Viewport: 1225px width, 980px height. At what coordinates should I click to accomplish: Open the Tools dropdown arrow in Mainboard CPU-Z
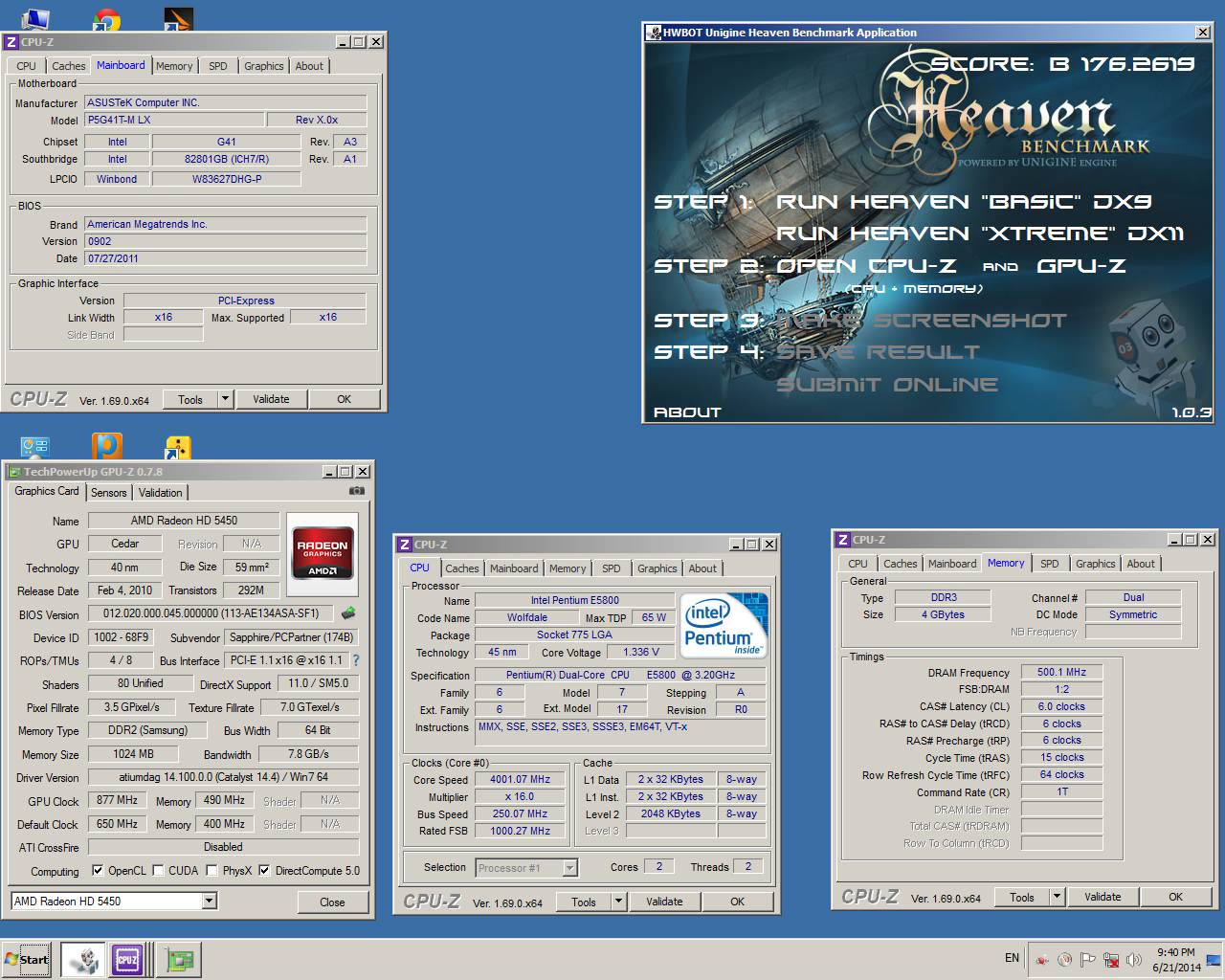pyautogui.click(x=225, y=399)
